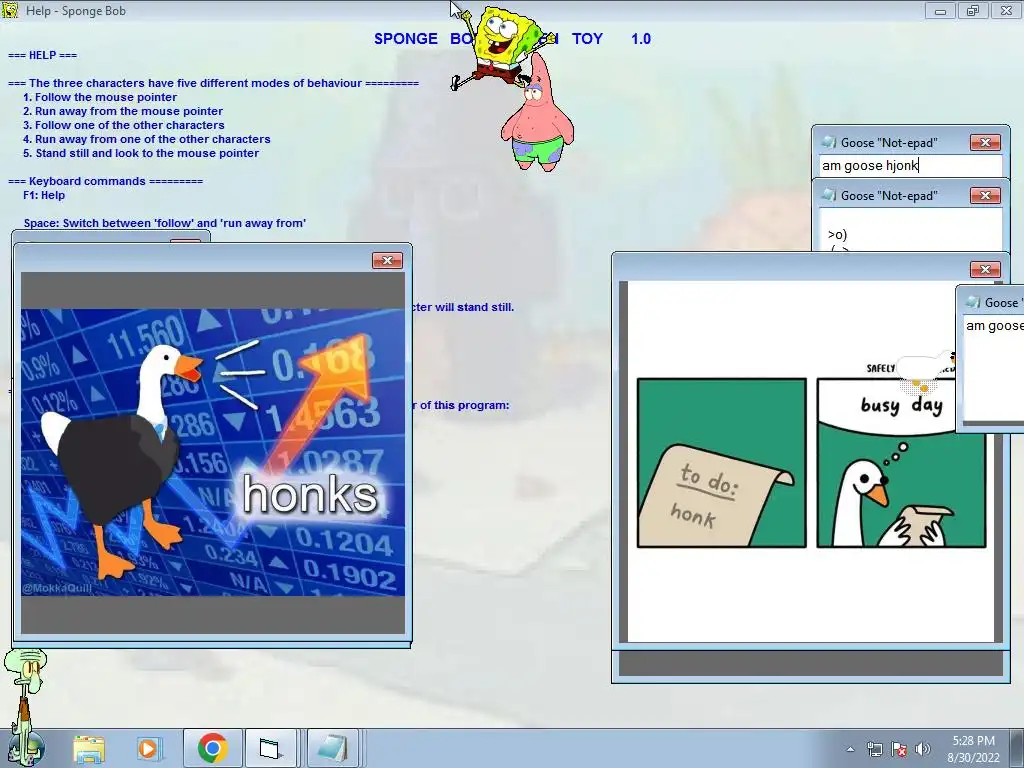Click the 'F1: Help' line
This screenshot has height=768, width=1024.
click(x=44, y=195)
